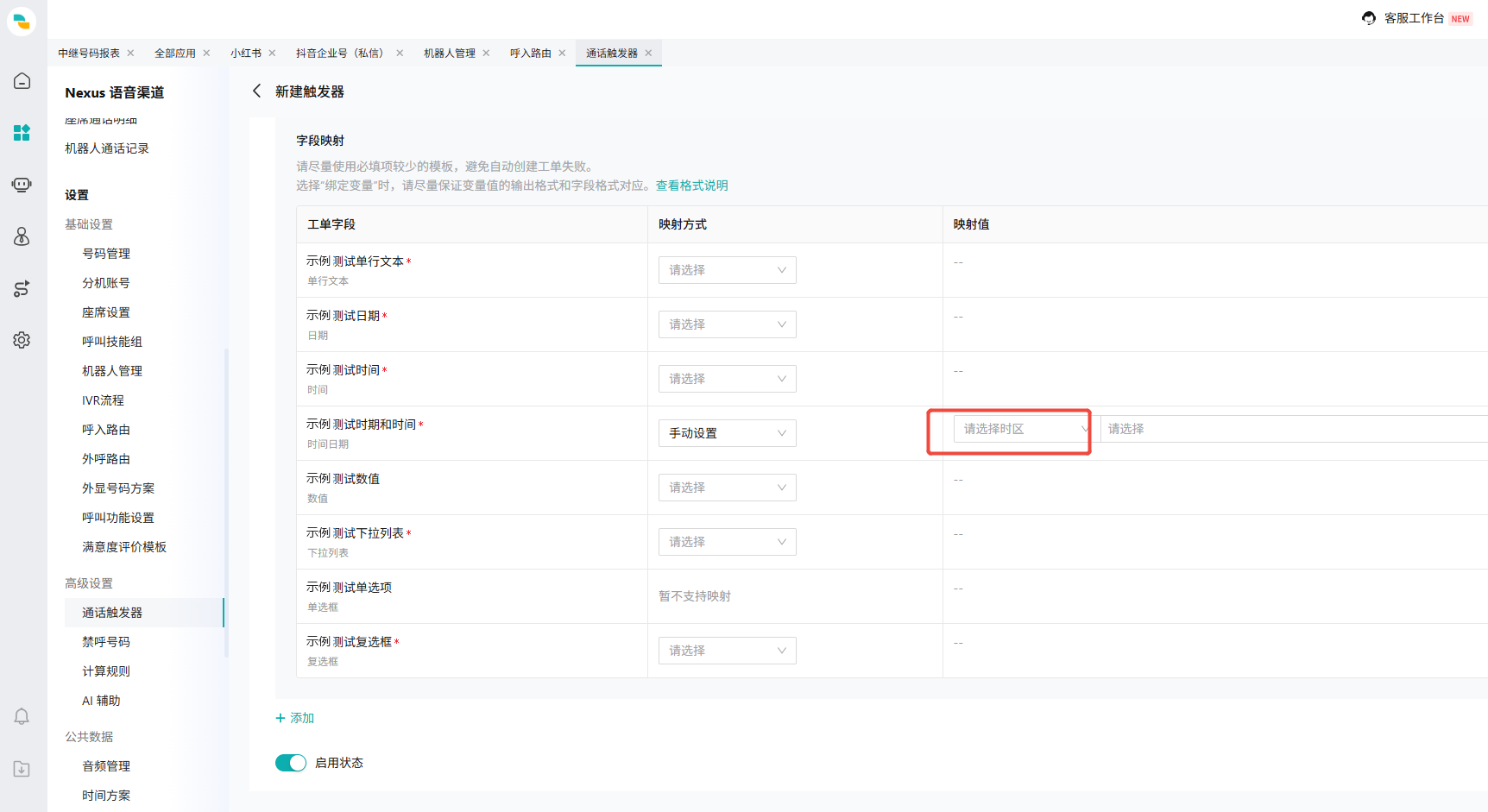
Task: Open mapping dropdown for 测试数值 row
Action: pyautogui.click(x=727, y=488)
